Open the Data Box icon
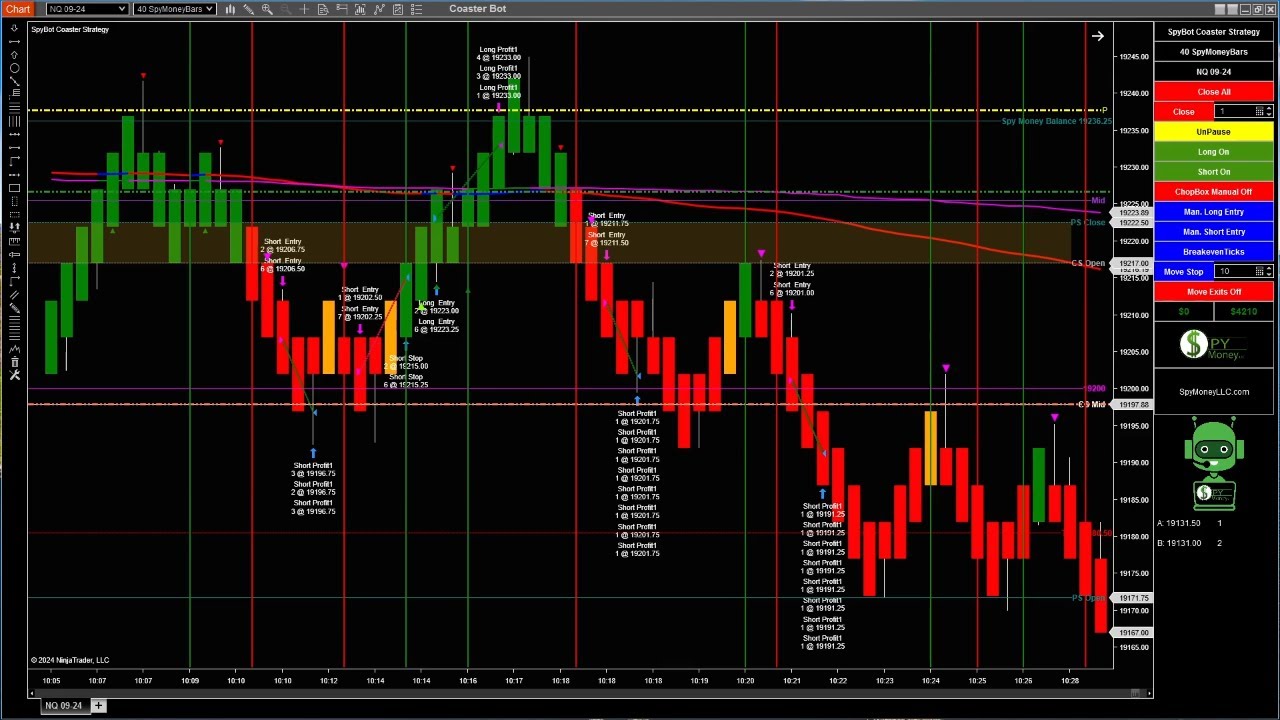The image size is (1280, 720). pyautogui.click(x=323, y=9)
